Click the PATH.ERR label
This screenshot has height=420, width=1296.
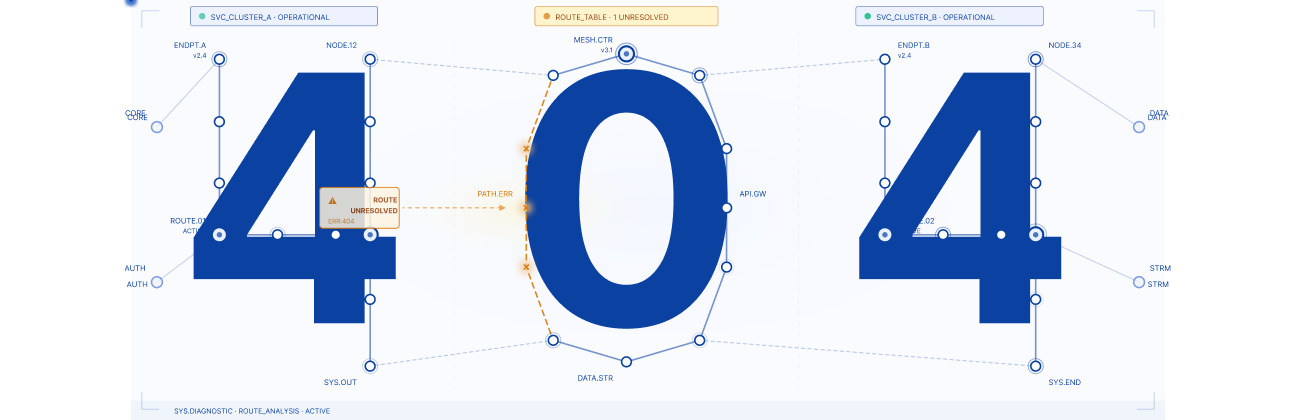(x=495, y=193)
